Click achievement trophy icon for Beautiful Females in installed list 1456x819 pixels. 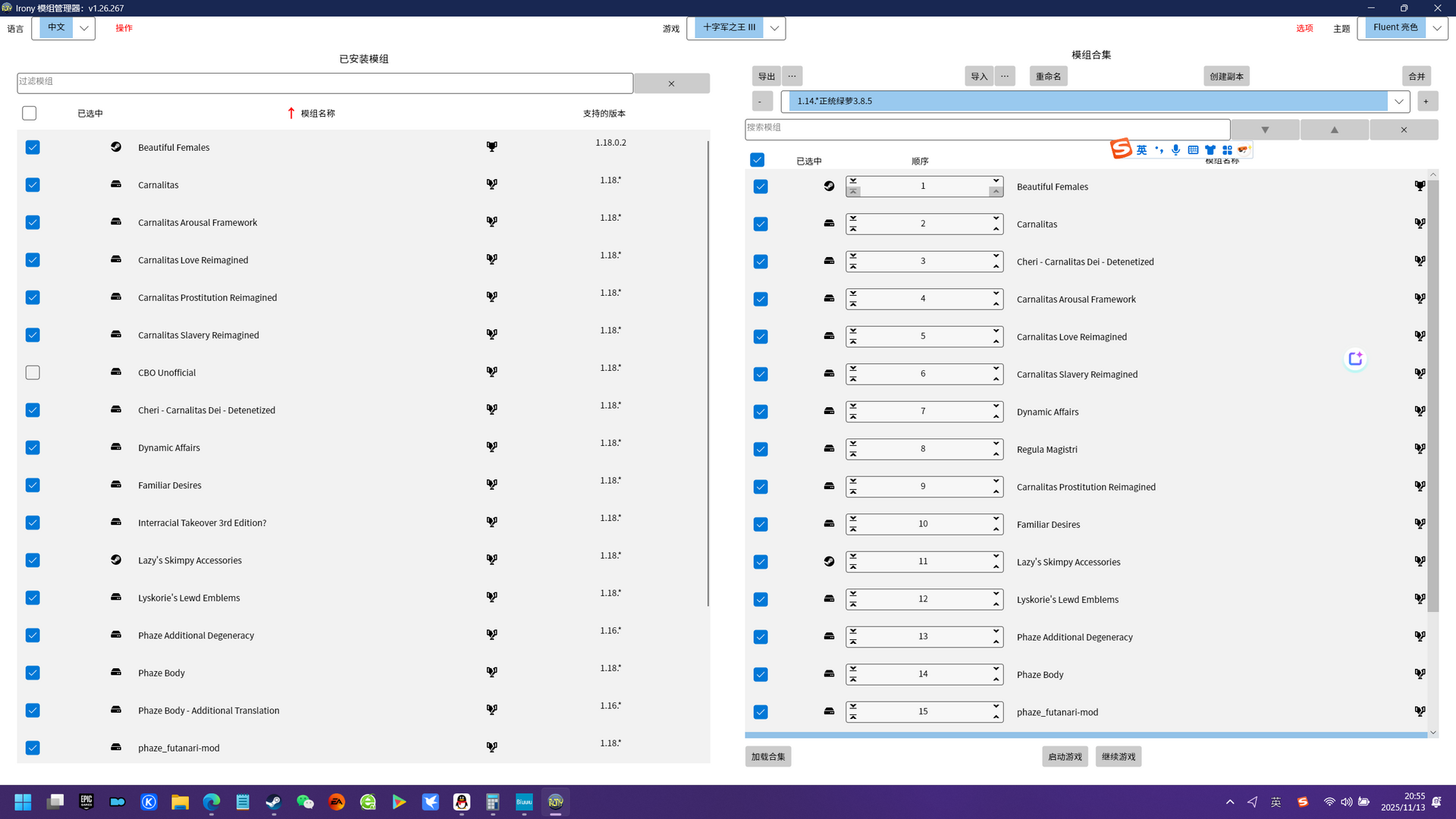point(491,146)
